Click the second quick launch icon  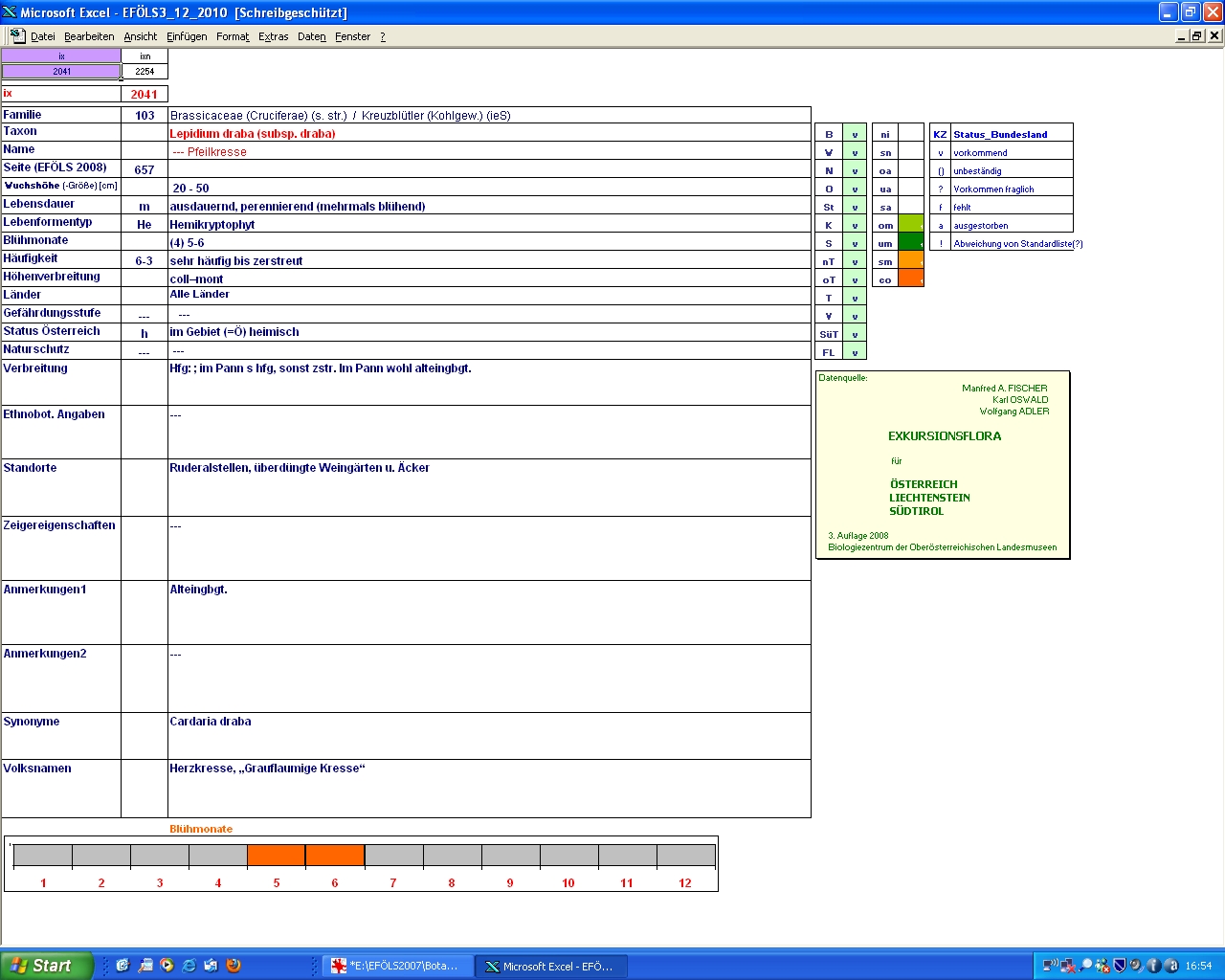(x=145, y=966)
